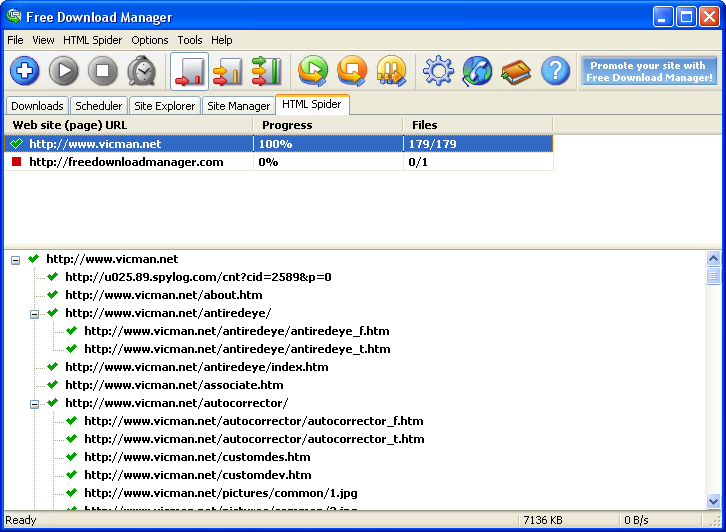The height and width of the screenshot is (532, 726).
Task: Click the Start download play icon
Action: pos(63,71)
